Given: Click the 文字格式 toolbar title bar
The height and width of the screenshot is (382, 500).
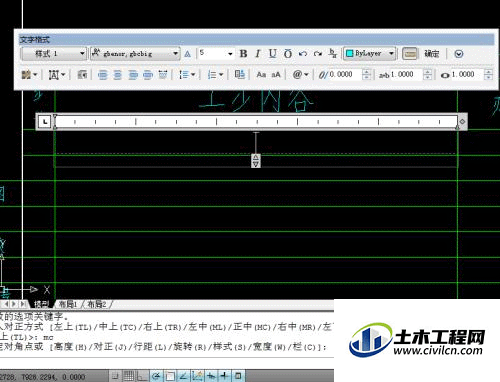Looking at the screenshot, I should point(256,40).
